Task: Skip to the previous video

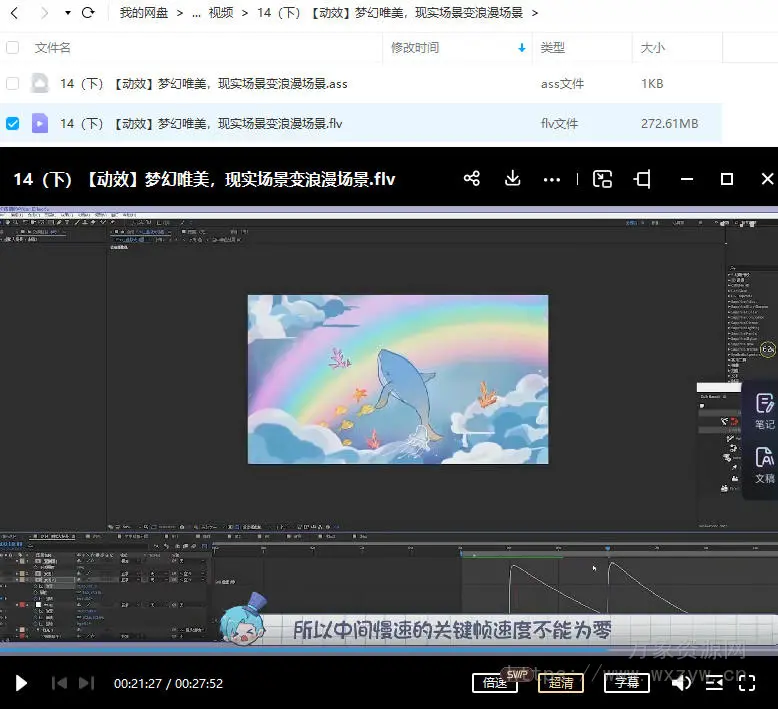Action: pyautogui.click(x=59, y=683)
